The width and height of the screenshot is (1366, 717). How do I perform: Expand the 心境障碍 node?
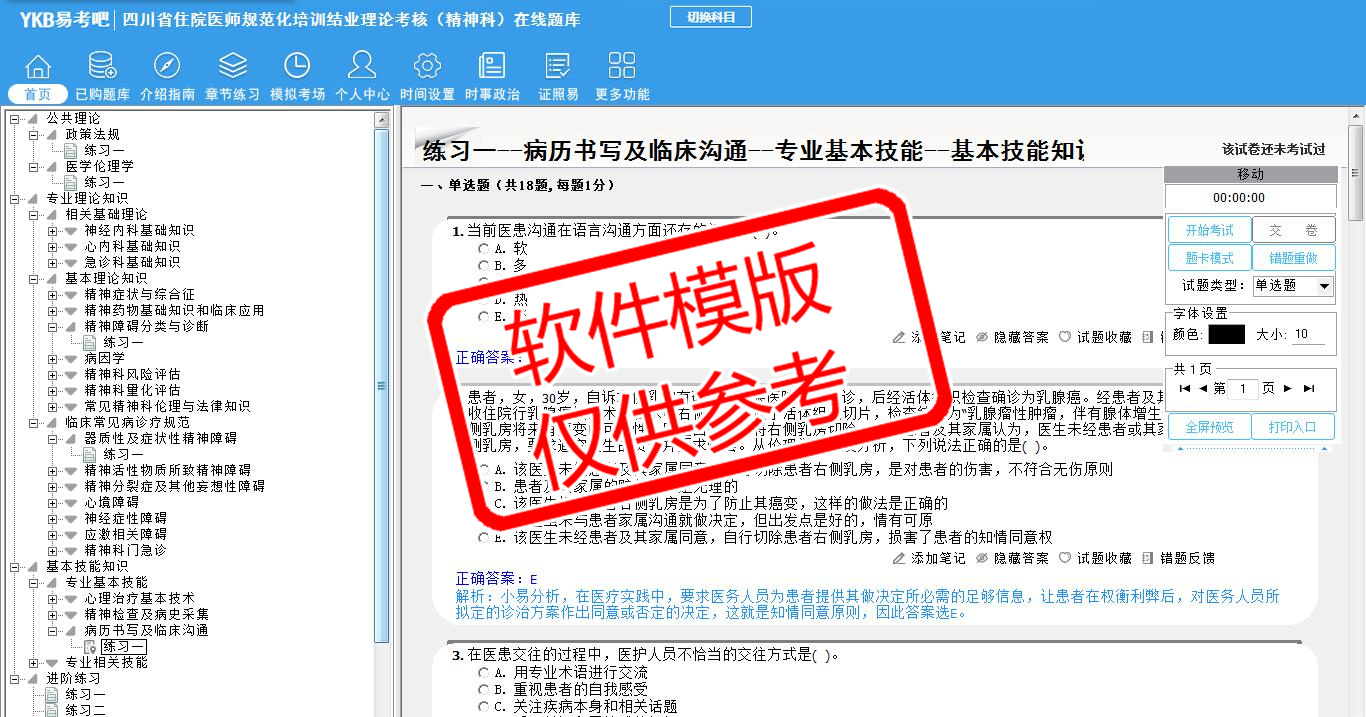click(53, 503)
